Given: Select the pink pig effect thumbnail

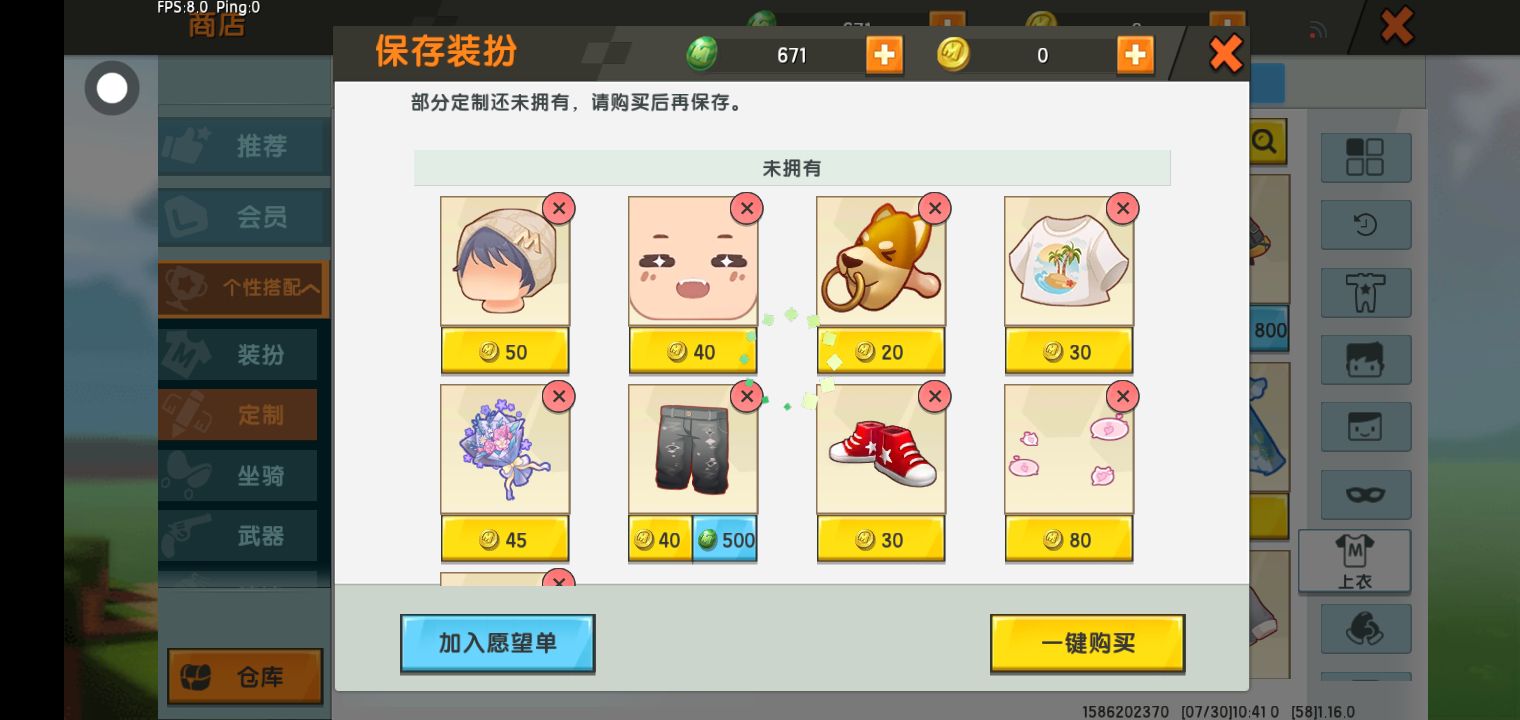Looking at the screenshot, I should [x=1069, y=450].
